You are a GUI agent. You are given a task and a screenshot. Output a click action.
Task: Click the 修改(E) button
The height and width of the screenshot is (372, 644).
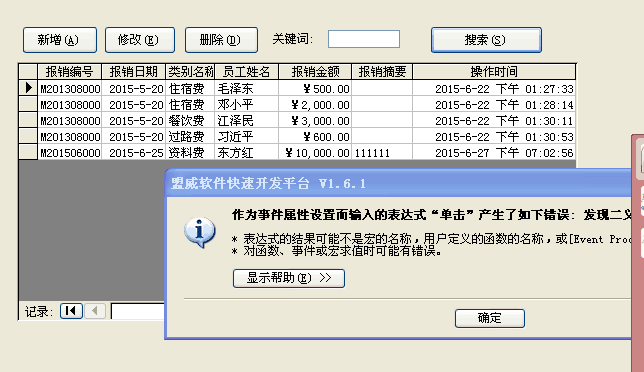click(140, 40)
